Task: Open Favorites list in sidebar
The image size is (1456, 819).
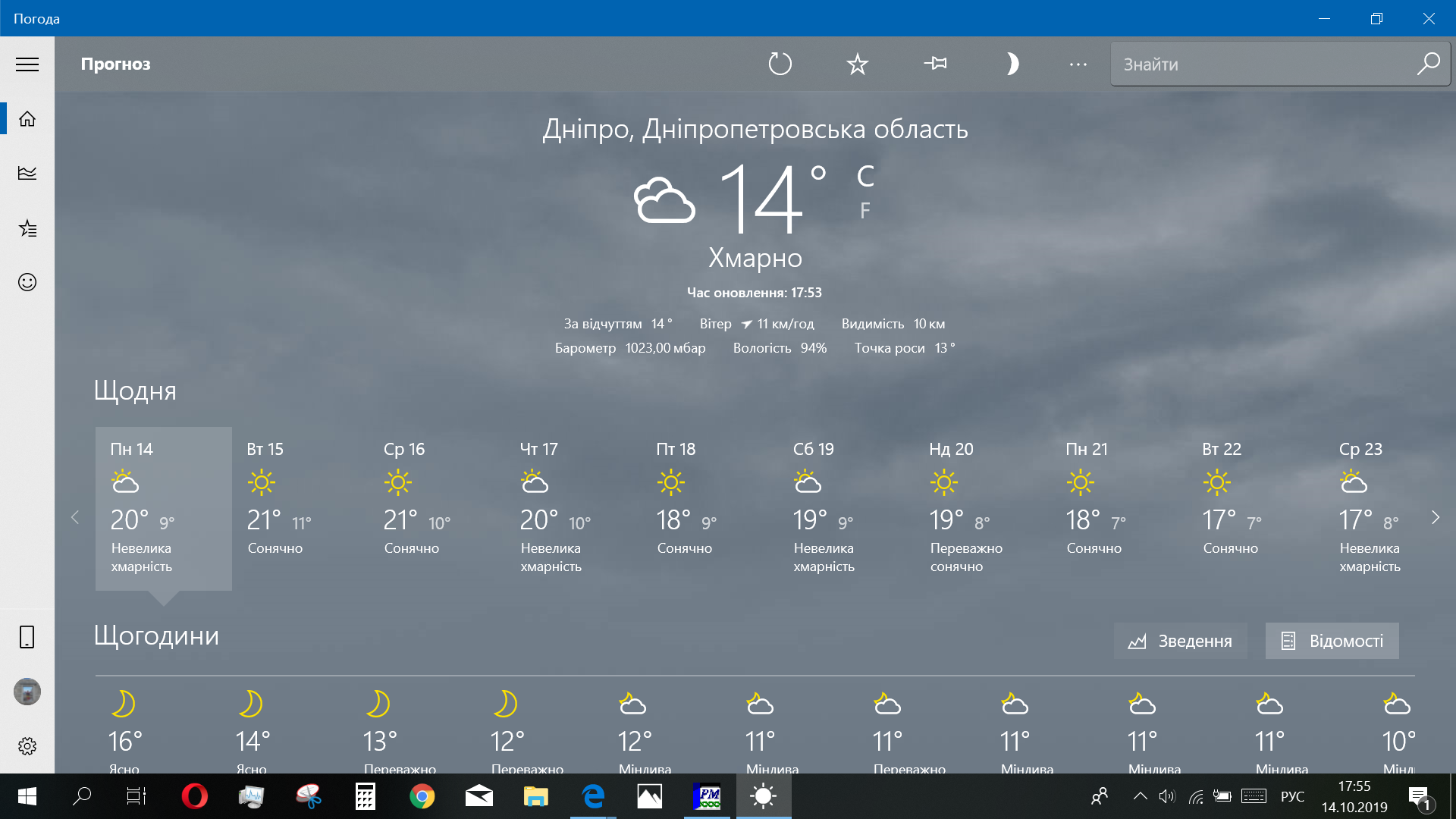Action: coord(27,227)
